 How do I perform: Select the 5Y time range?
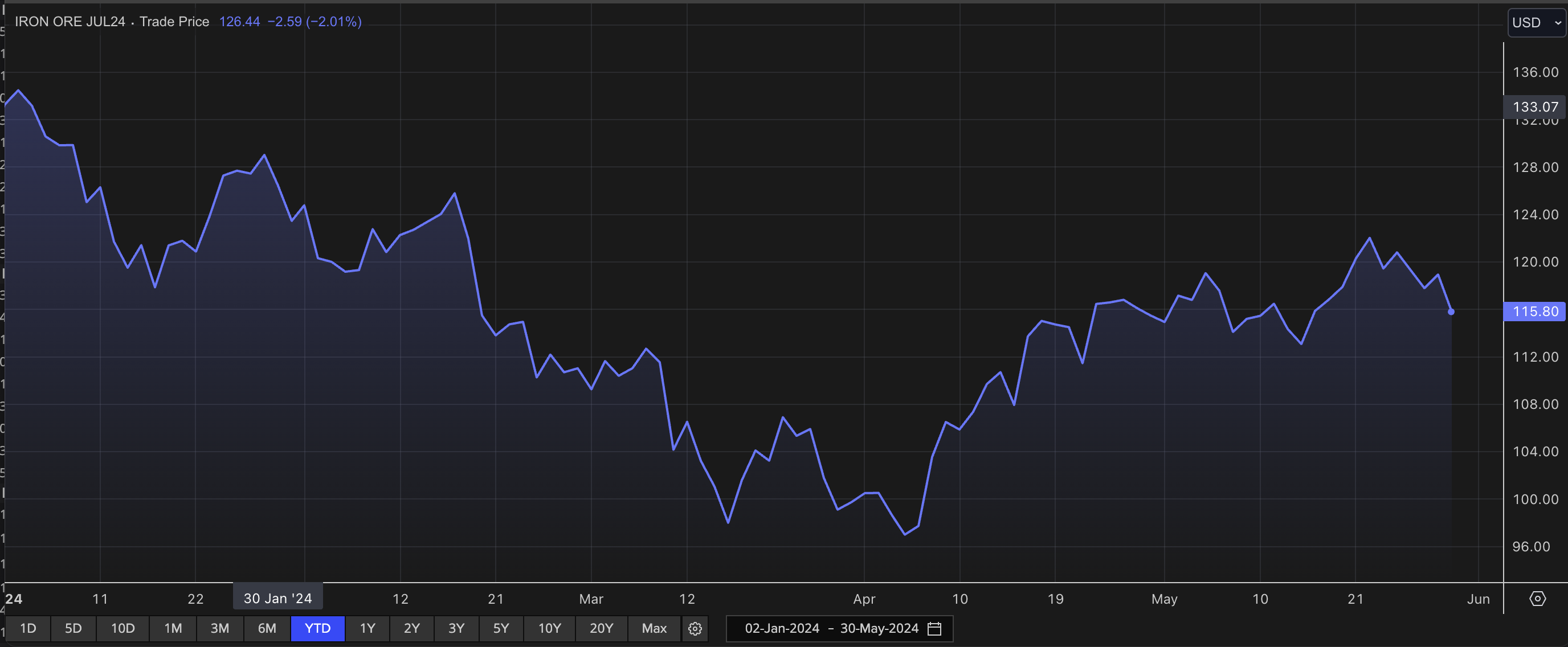coord(501,628)
